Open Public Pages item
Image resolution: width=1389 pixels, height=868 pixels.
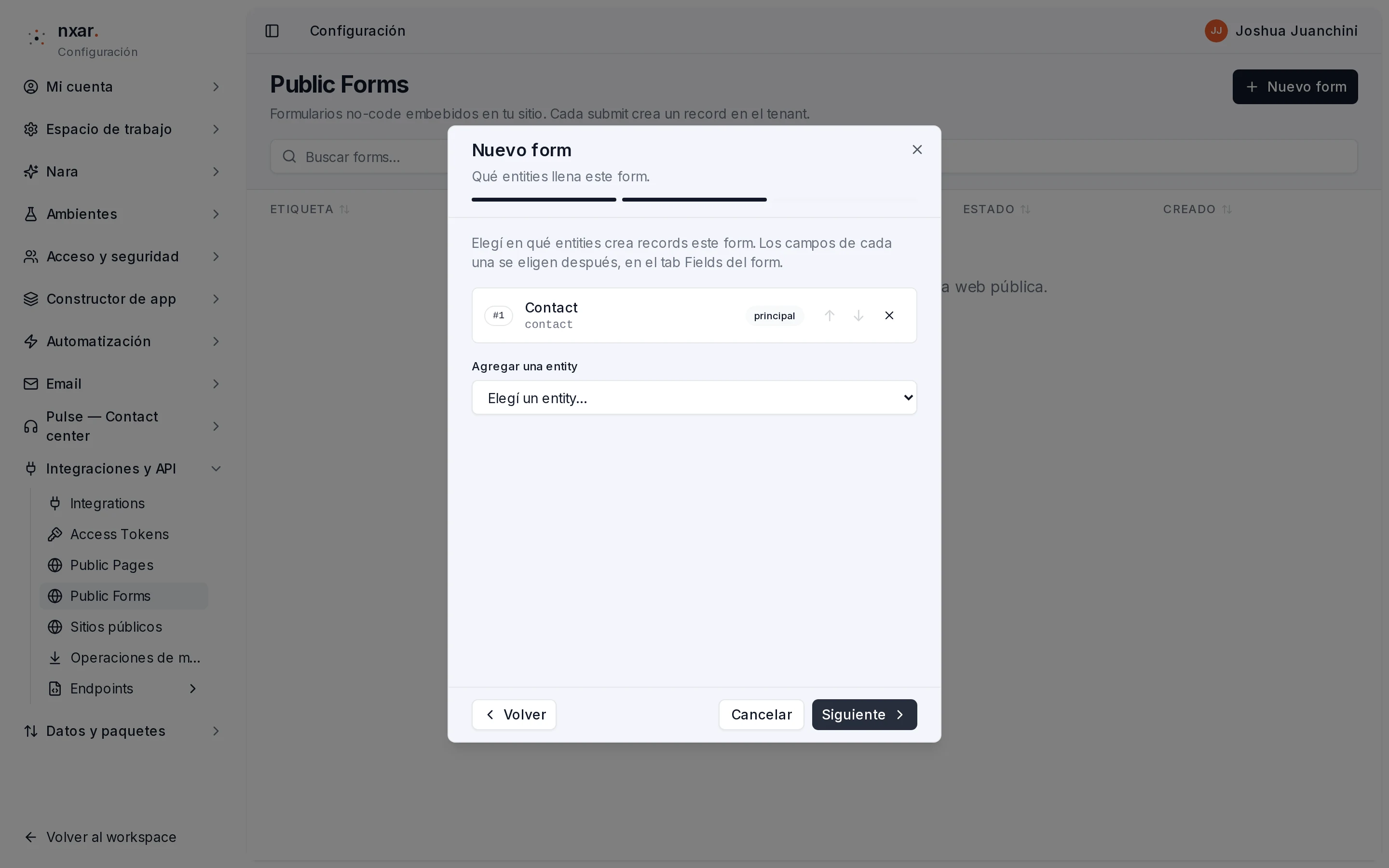click(123, 566)
